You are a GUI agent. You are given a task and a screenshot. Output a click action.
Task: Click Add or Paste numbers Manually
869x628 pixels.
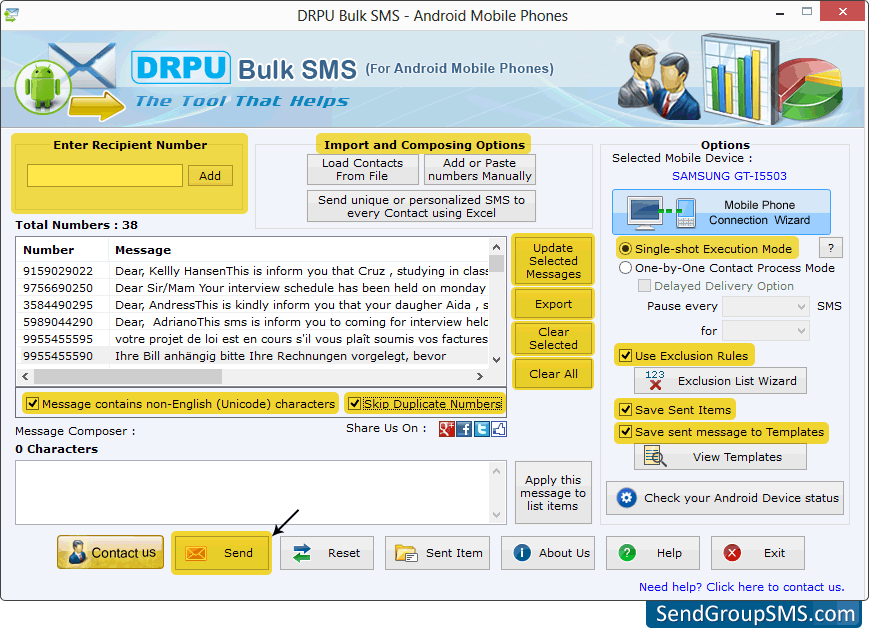pyautogui.click(x=479, y=170)
